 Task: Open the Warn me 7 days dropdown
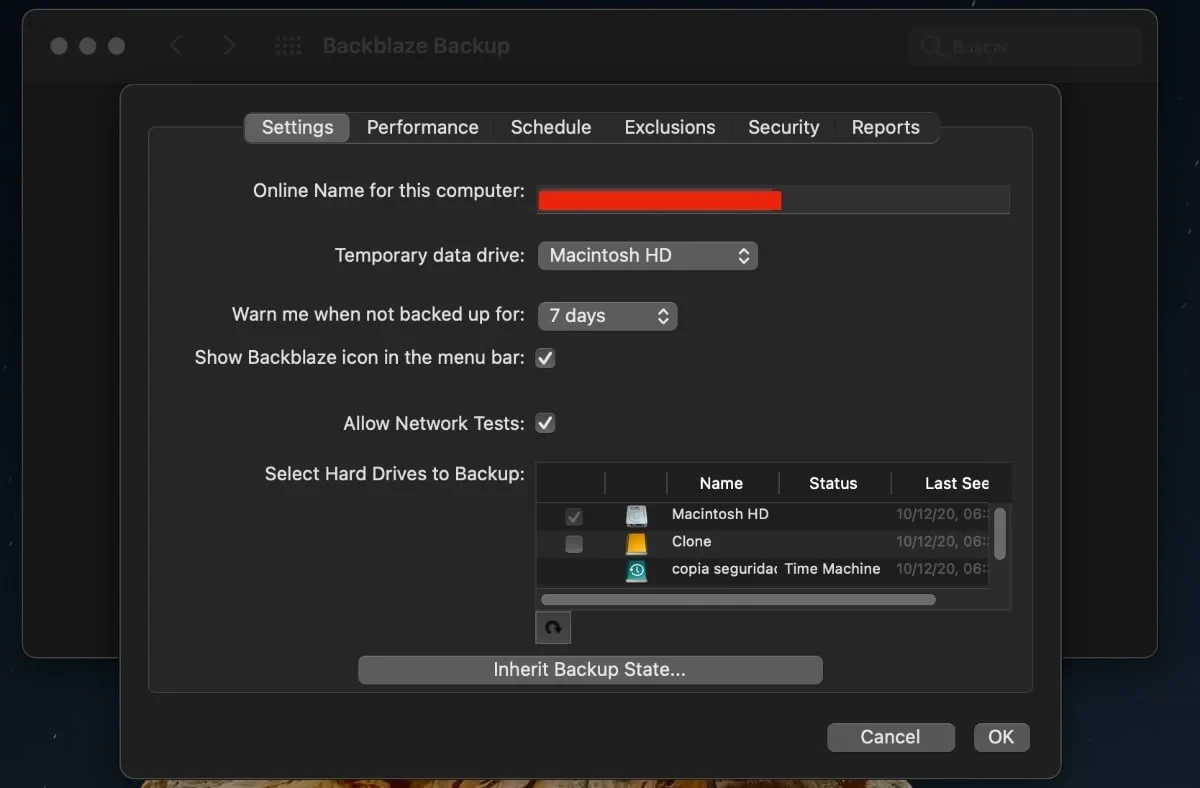click(608, 316)
